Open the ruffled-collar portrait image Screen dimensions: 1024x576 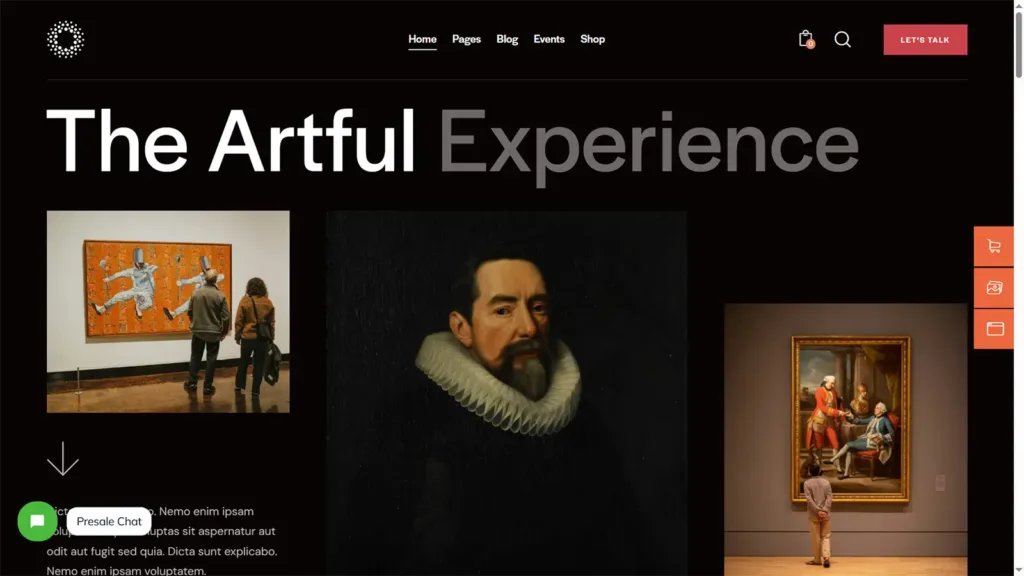coord(506,393)
